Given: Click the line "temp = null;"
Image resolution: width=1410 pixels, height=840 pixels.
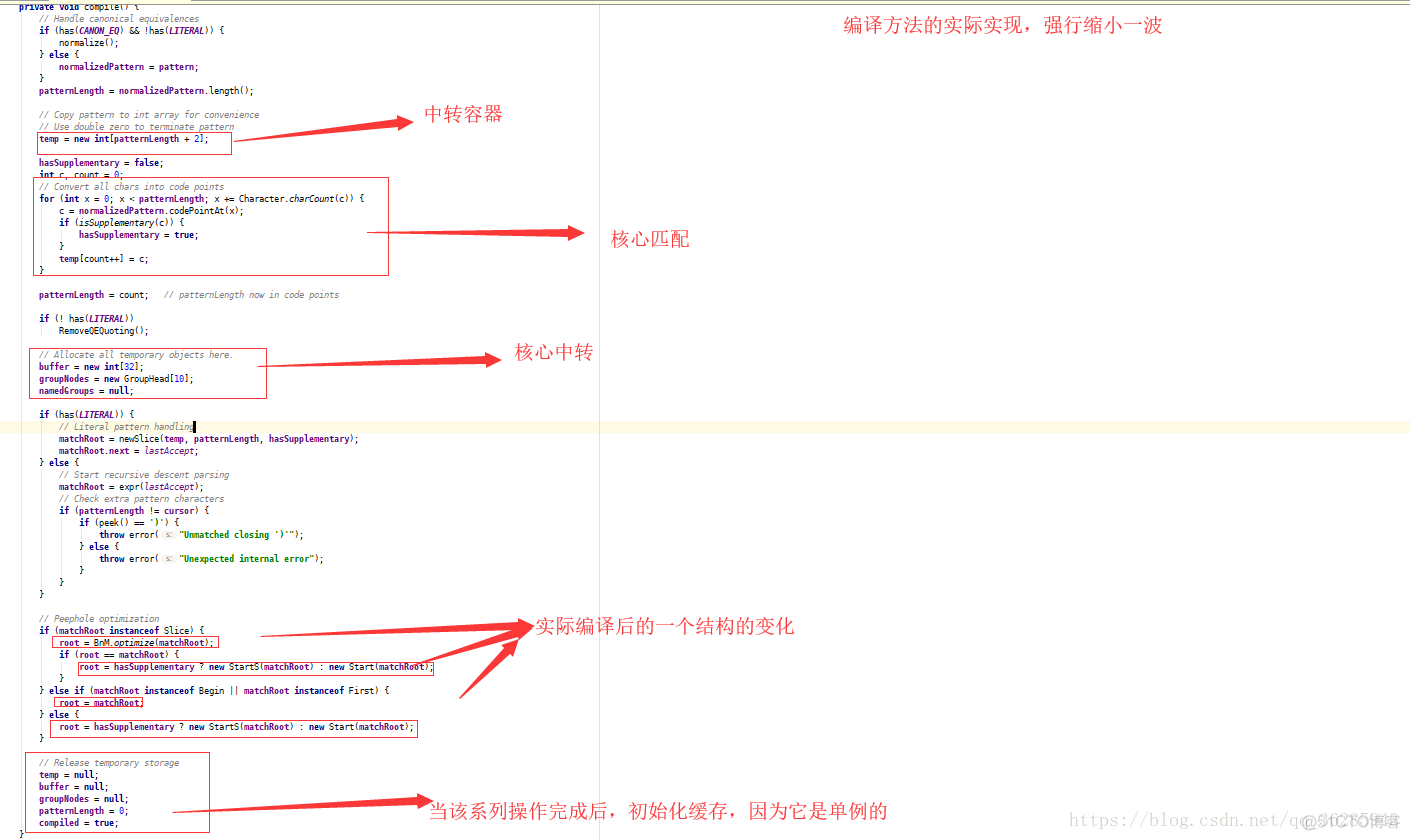Looking at the screenshot, I should [69, 775].
